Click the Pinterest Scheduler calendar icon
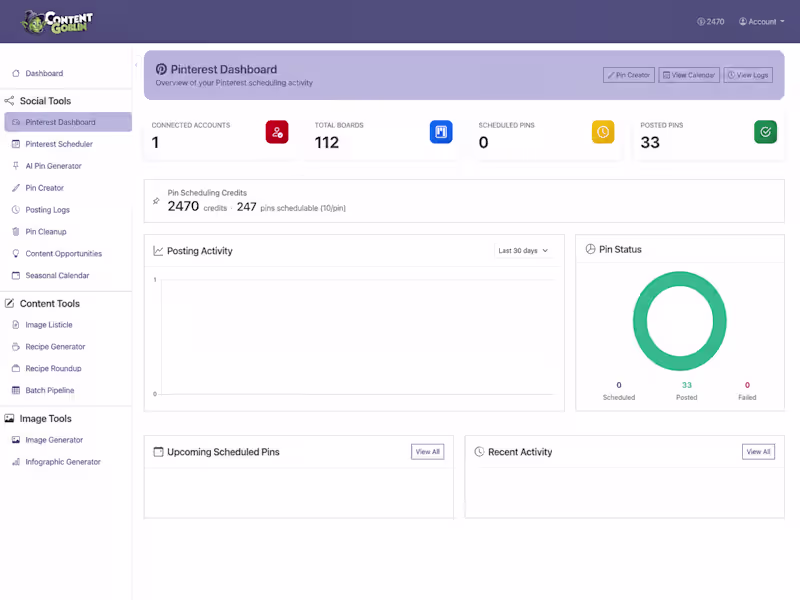The height and width of the screenshot is (600, 800). [x=16, y=144]
